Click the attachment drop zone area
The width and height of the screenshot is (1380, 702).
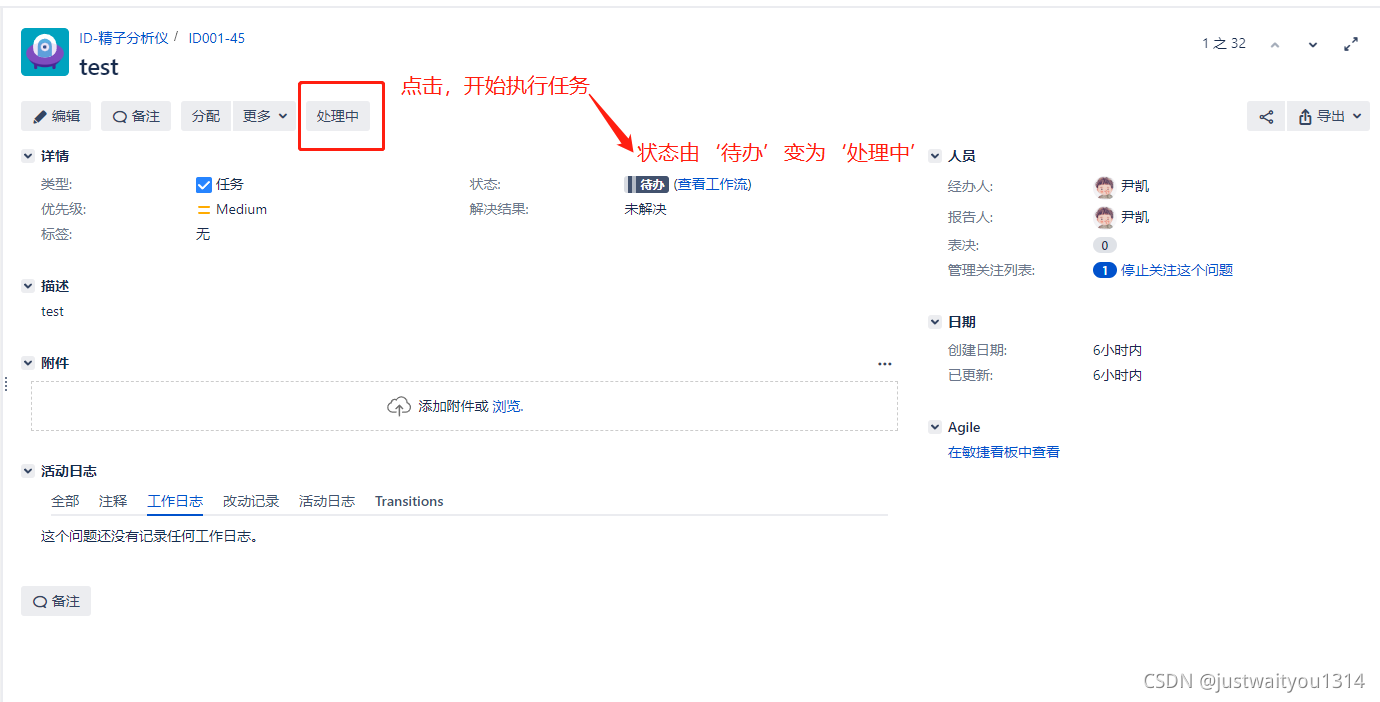464,406
